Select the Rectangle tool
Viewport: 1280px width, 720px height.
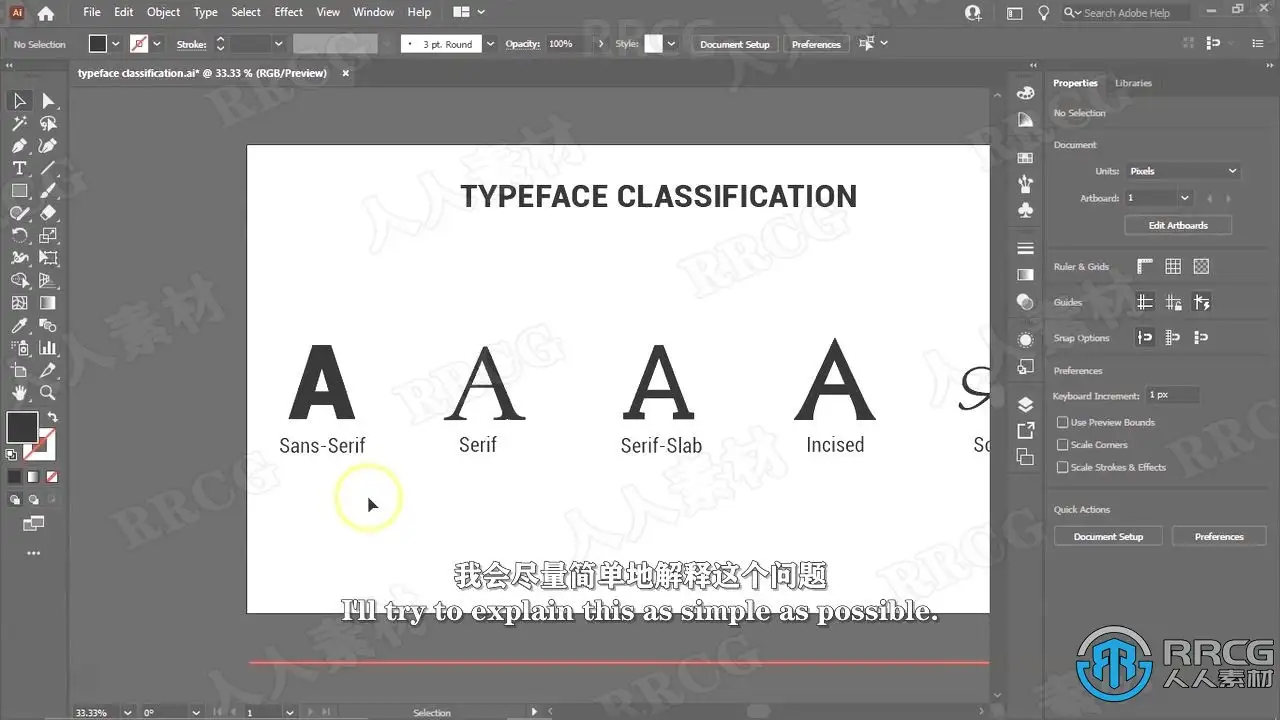(x=19, y=191)
